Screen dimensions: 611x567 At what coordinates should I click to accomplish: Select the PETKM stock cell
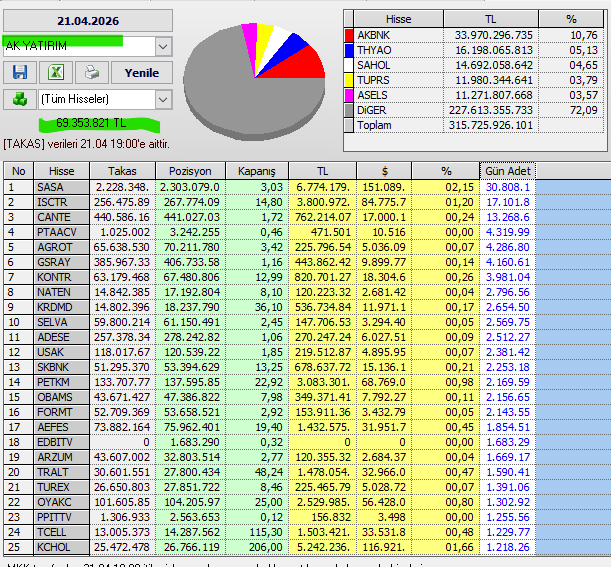coord(62,382)
